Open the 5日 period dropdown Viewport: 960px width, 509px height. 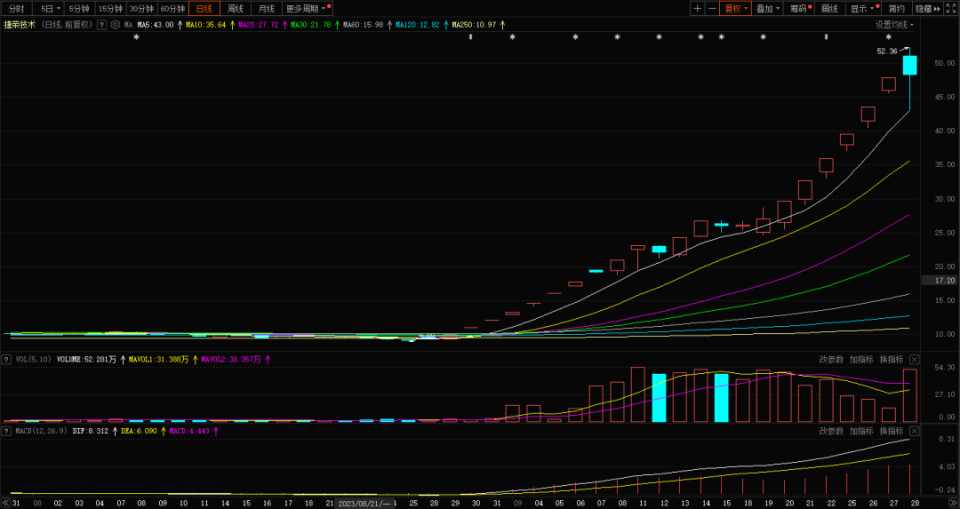[50, 9]
